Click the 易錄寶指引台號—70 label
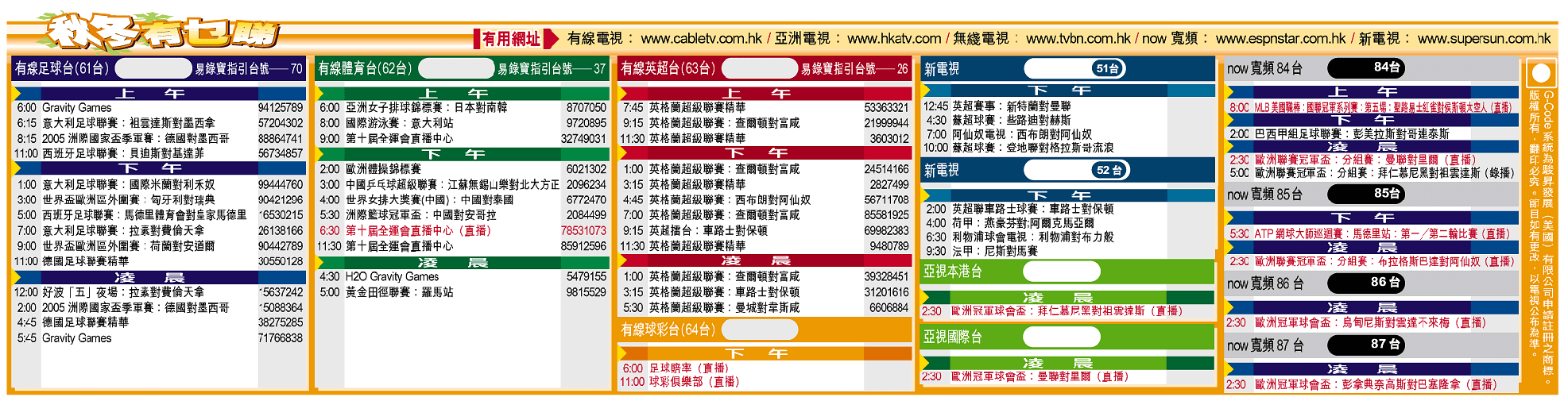Screen dimensions: 1568x401 [249, 69]
